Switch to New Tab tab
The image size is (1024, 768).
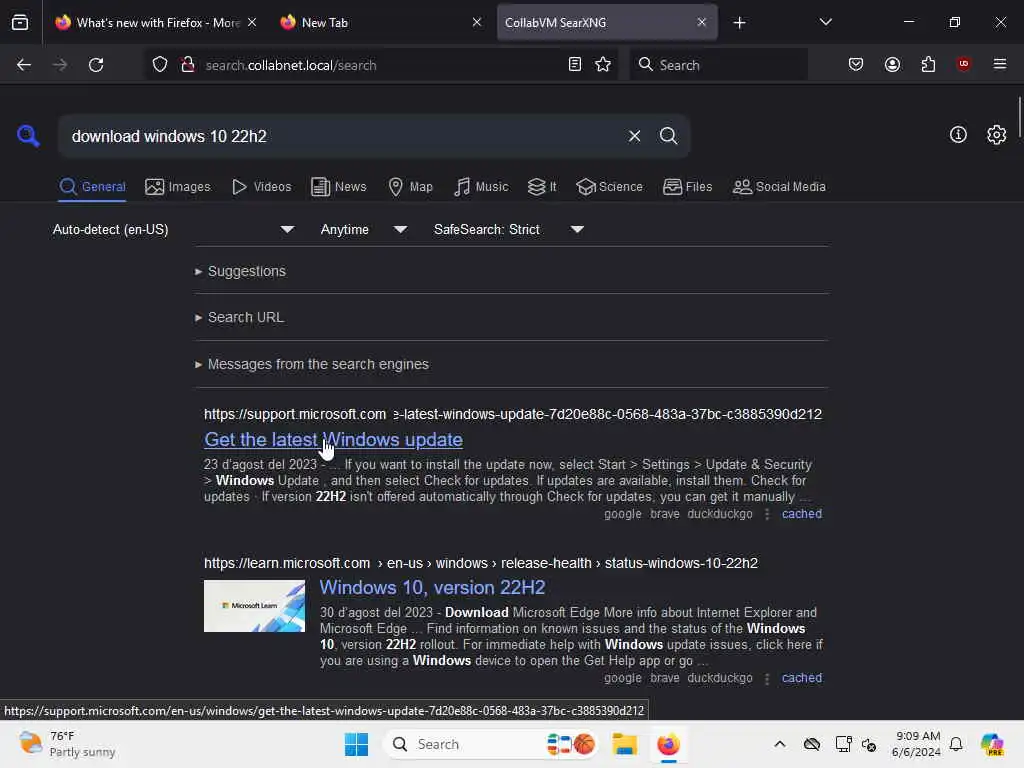click(x=381, y=23)
